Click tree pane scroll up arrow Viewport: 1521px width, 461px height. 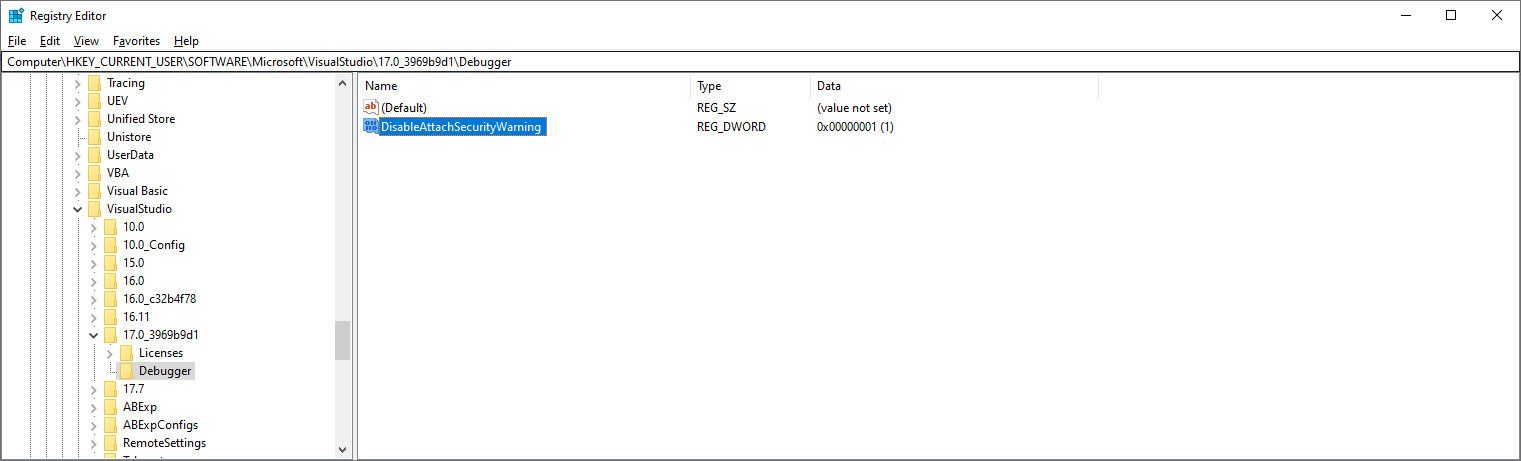pyautogui.click(x=343, y=84)
